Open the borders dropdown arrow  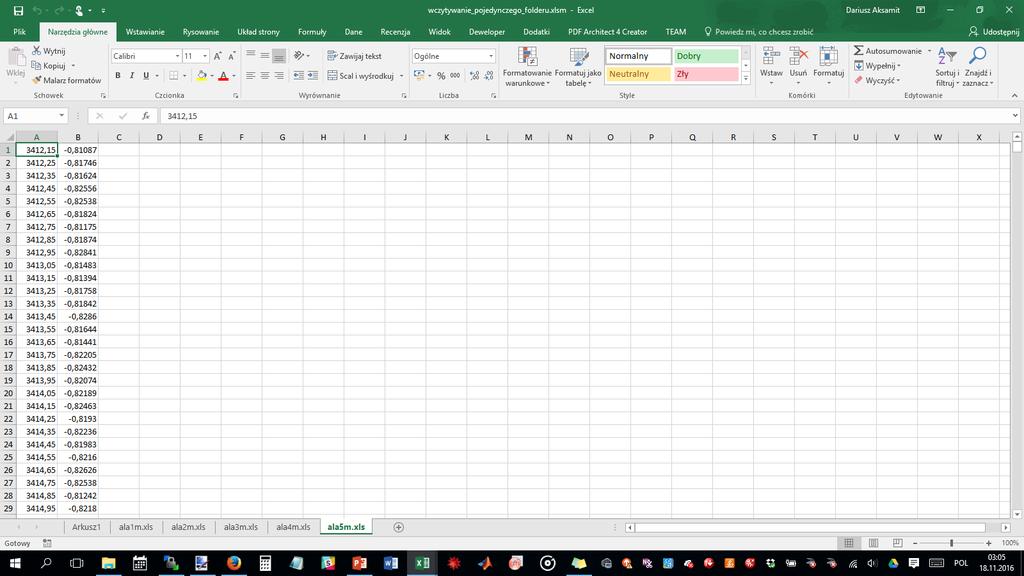[184, 76]
